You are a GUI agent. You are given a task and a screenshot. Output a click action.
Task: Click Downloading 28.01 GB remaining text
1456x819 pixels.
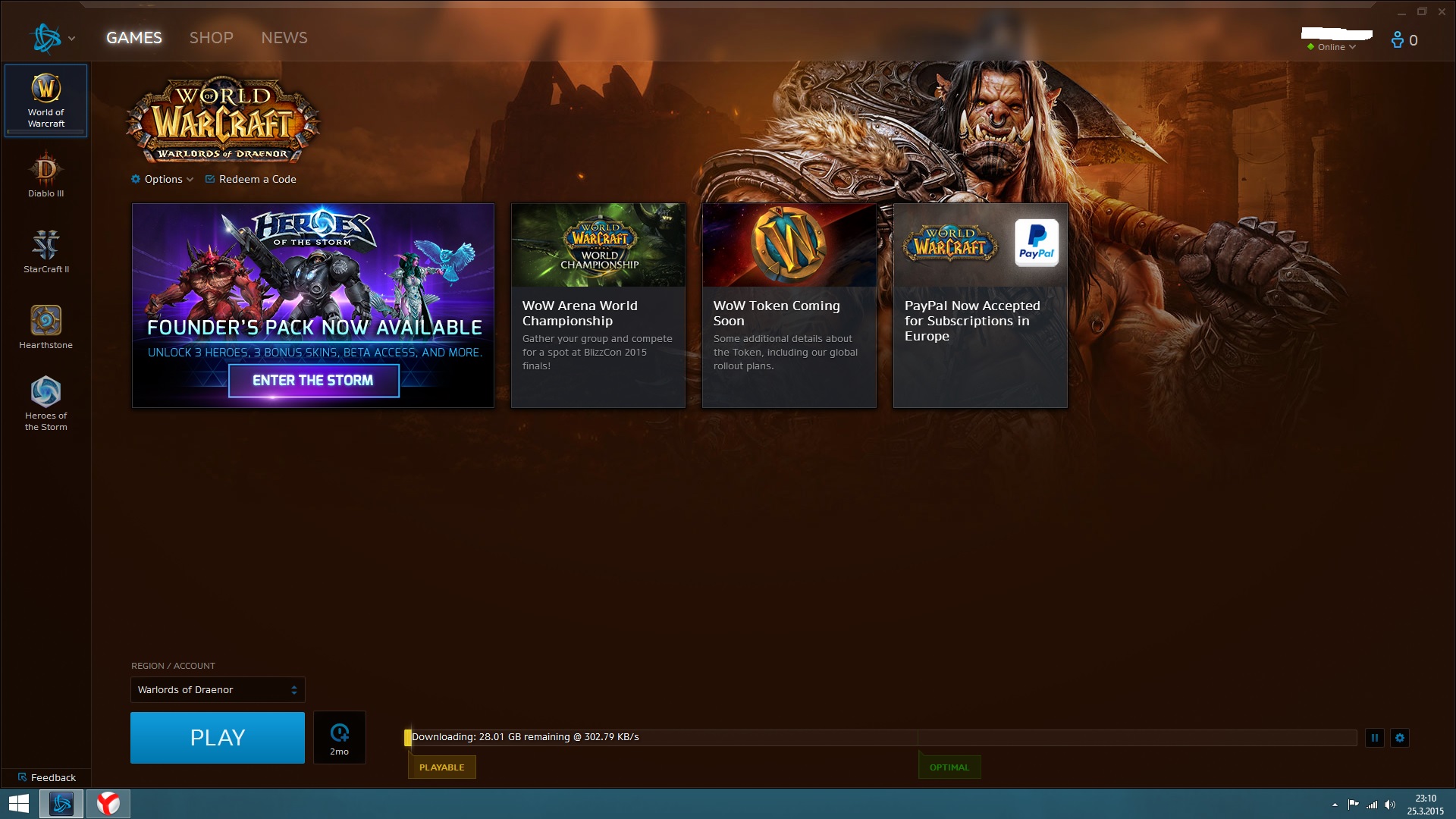tap(526, 737)
